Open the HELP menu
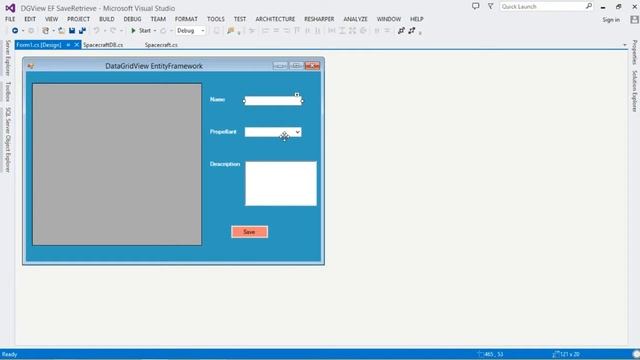The height and width of the screenshot is (360, 640). tap(417, 19)
